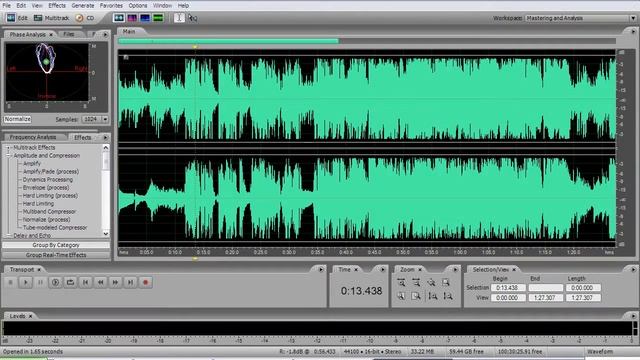Select the Spectral Phase display icon

point(158,18)
